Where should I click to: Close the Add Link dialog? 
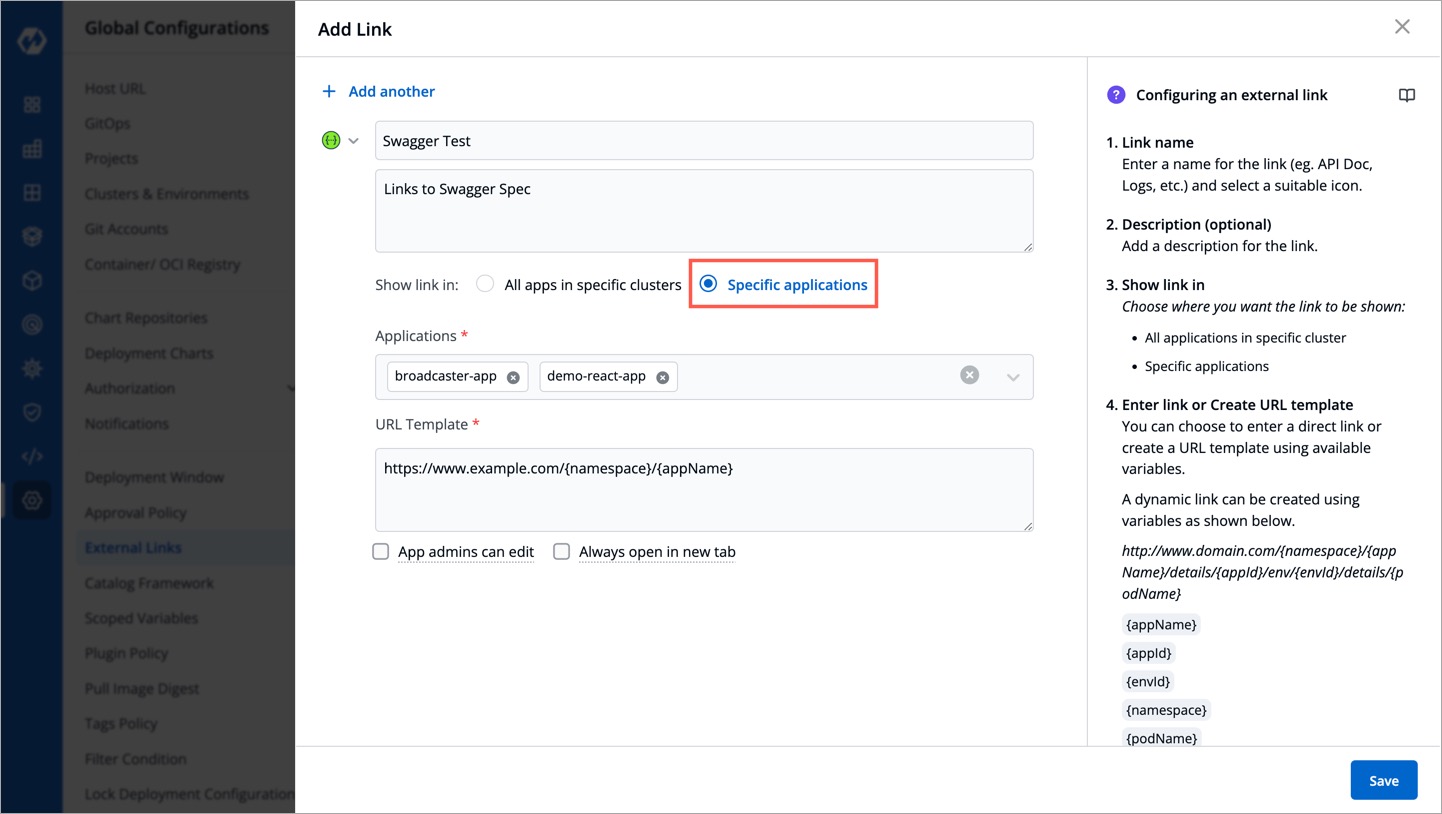click(x=1402, y=27)
